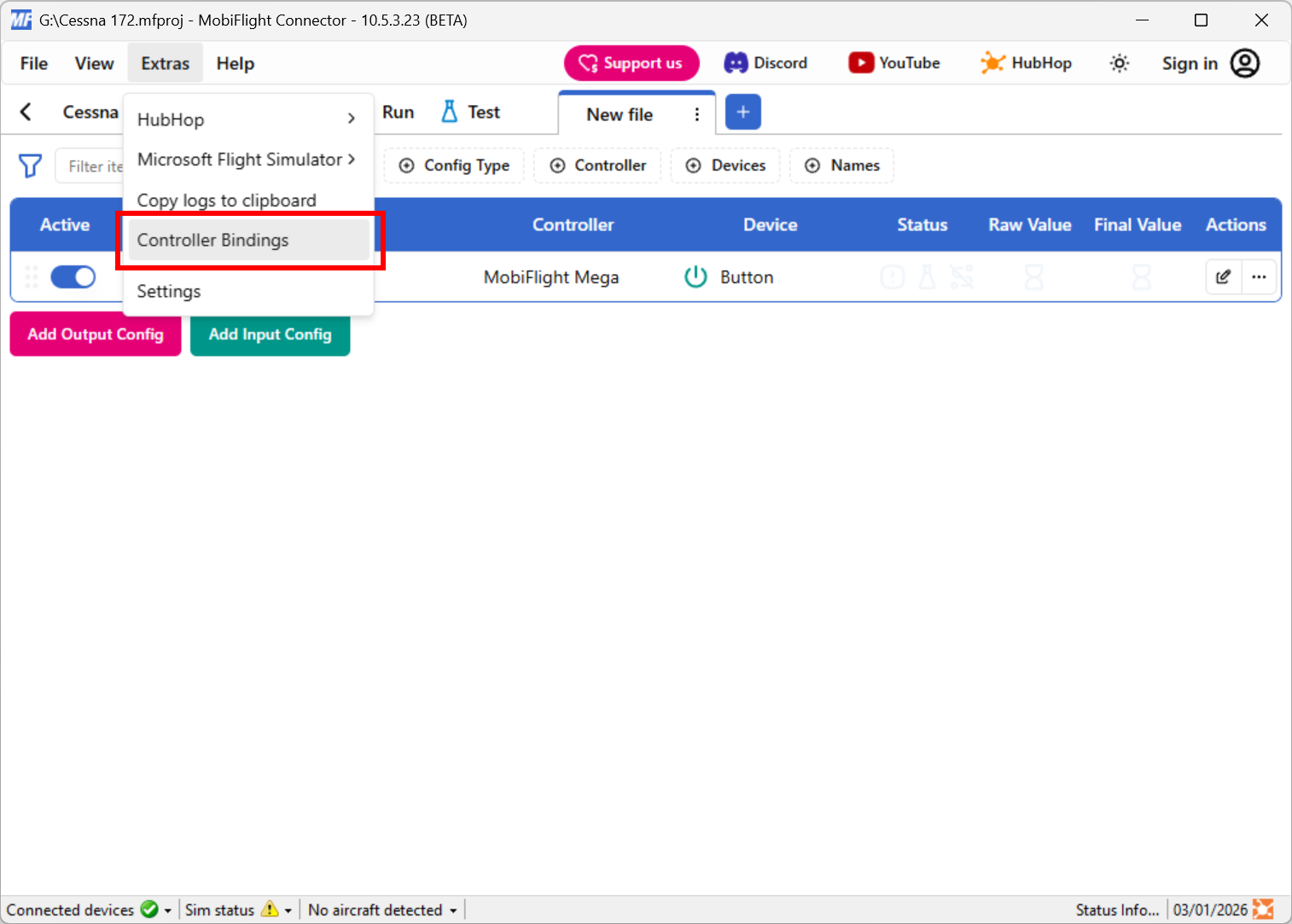Click the filter funnel icon

[30, 166]
